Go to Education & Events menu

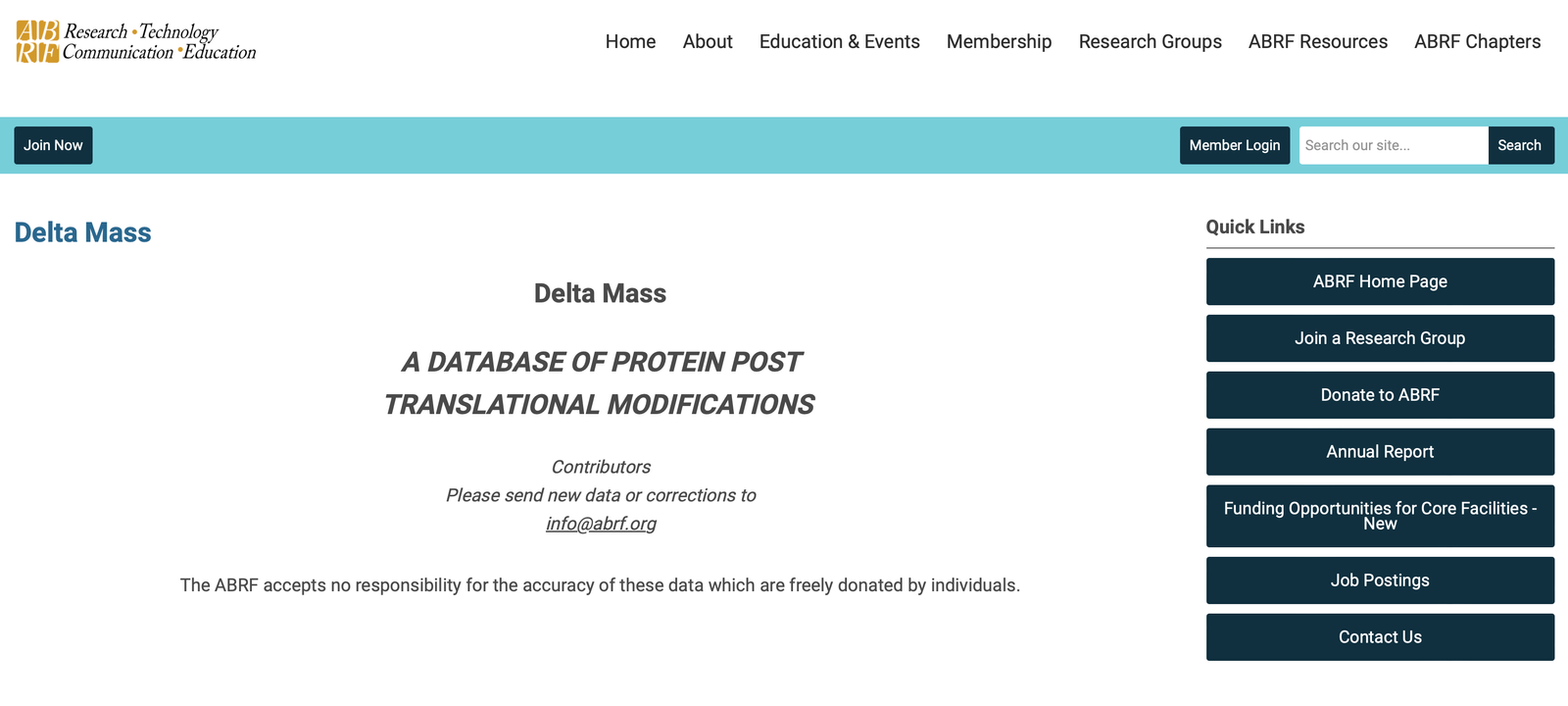tap(839, 42)
